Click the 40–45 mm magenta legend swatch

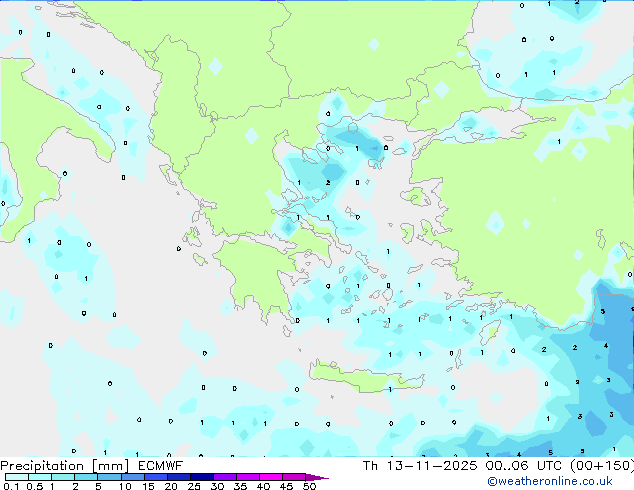pos(271,477)
